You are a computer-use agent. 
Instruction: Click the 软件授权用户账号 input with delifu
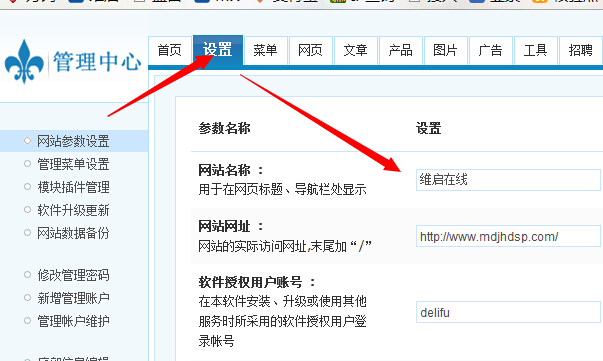point(508,312)
